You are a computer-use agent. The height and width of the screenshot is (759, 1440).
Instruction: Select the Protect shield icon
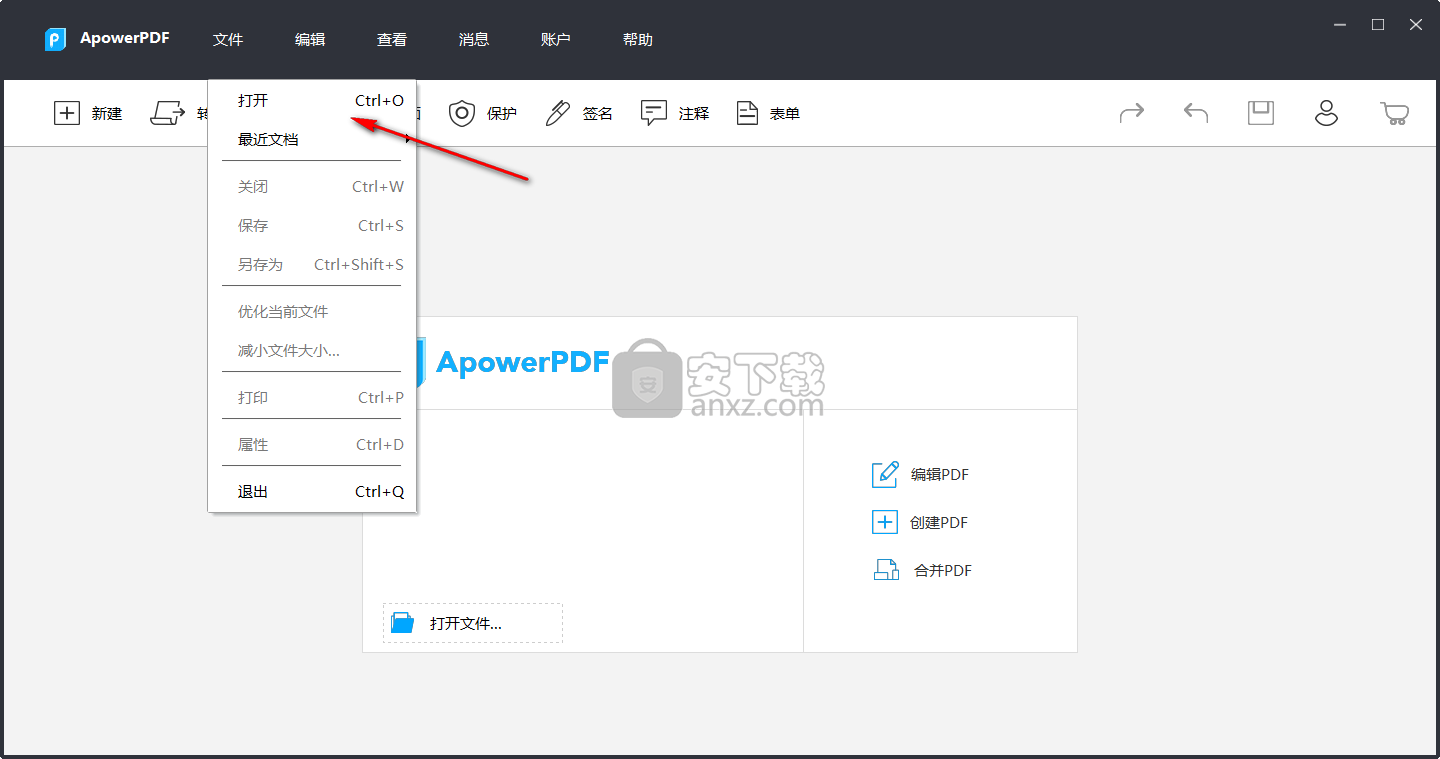(461, 113)
